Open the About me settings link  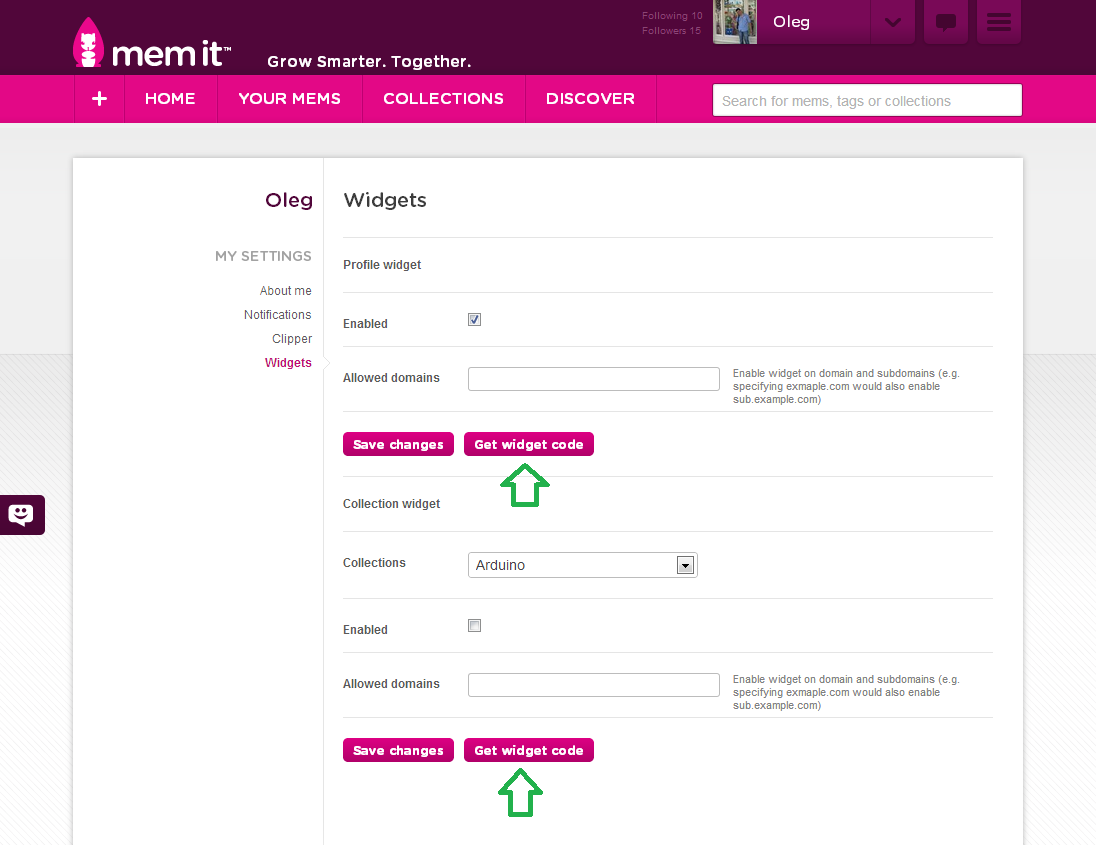(x=285, y=291)
